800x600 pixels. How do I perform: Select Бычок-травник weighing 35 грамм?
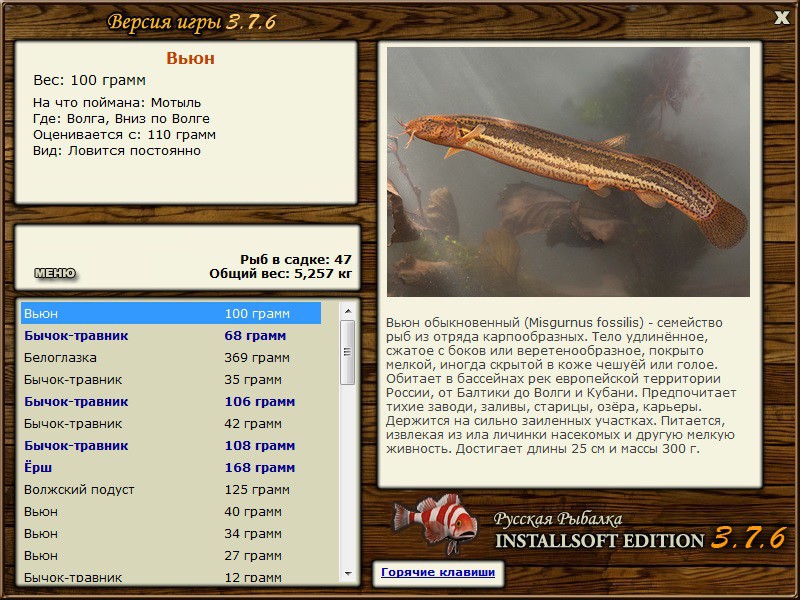[170, 380]
